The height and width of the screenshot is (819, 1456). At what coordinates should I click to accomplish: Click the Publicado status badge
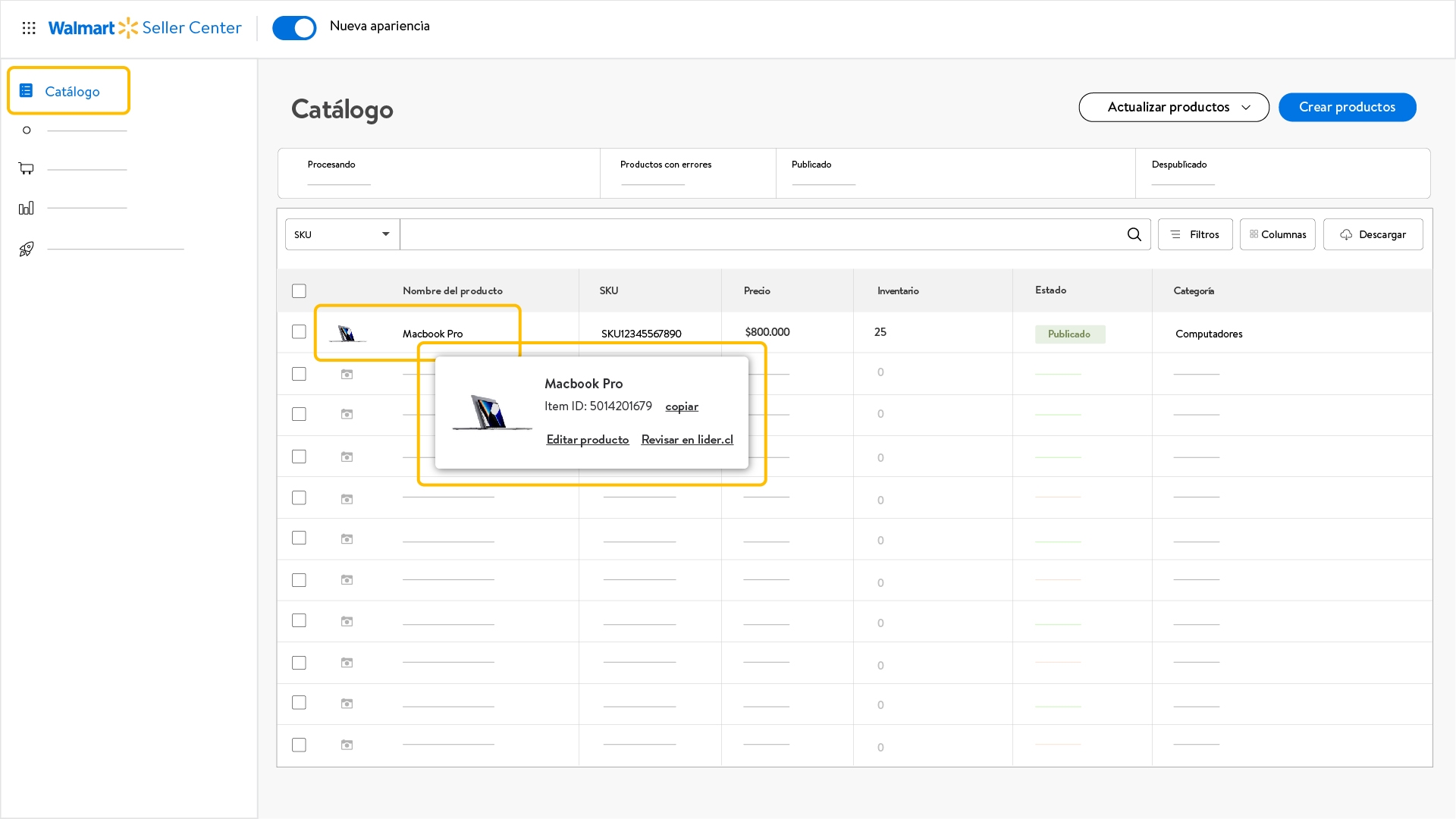1070,334
